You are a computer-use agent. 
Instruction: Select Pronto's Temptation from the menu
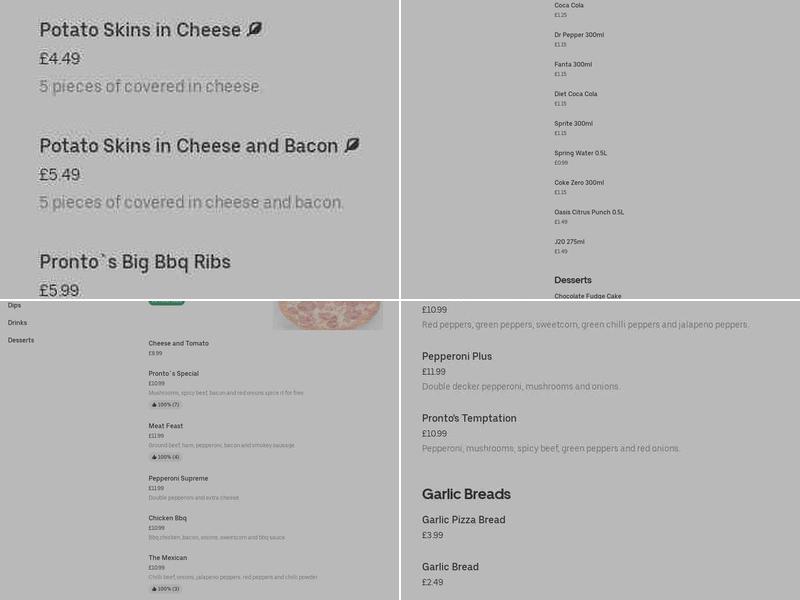(470, 418)
